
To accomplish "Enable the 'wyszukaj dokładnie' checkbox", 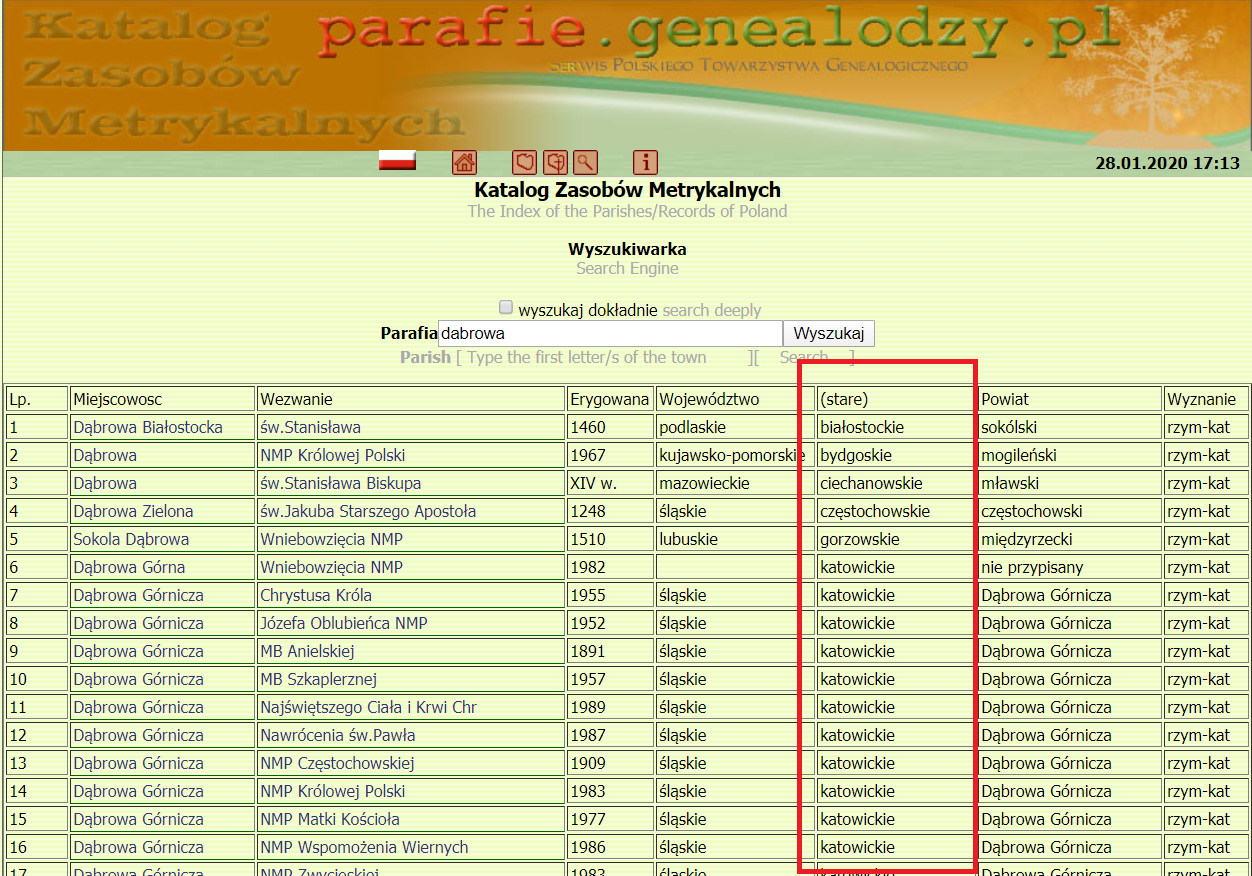I will [x=506, y=307].
